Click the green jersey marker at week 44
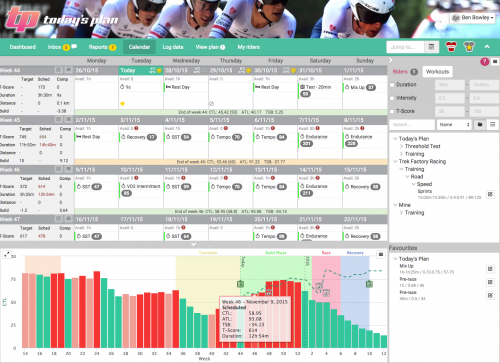Image resolution: width=500 pixels, height=363 pixels. [x=240, y=284]
